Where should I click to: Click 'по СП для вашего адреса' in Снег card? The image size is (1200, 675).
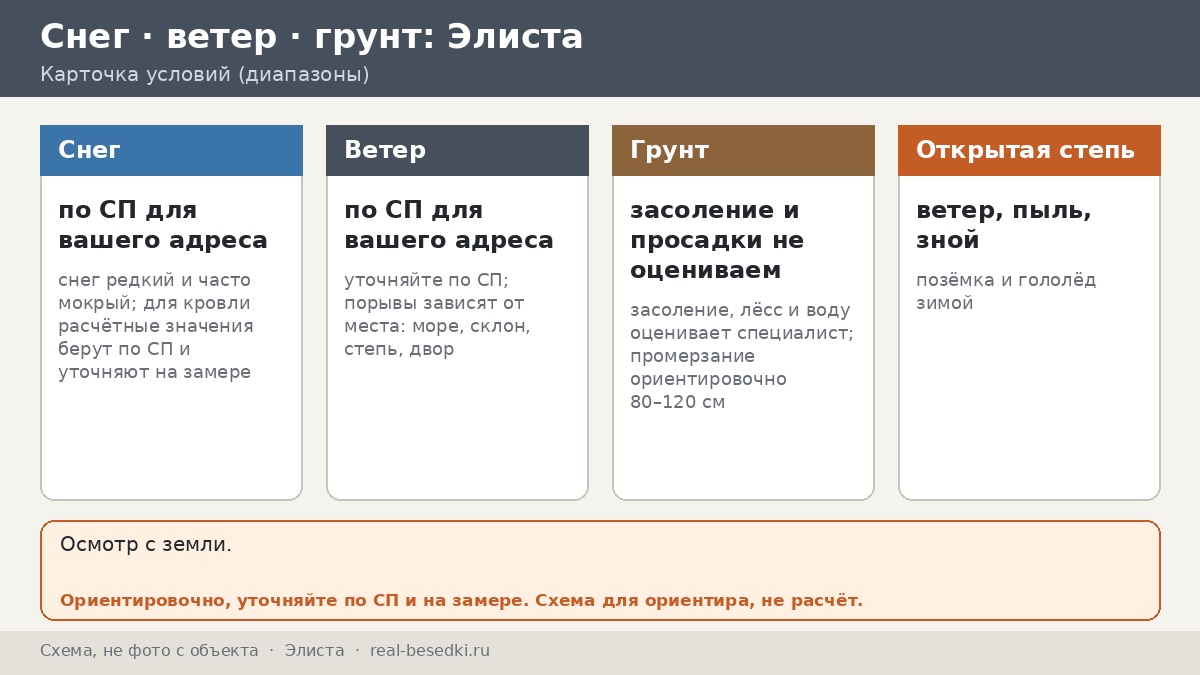click(x=163, y=225)
